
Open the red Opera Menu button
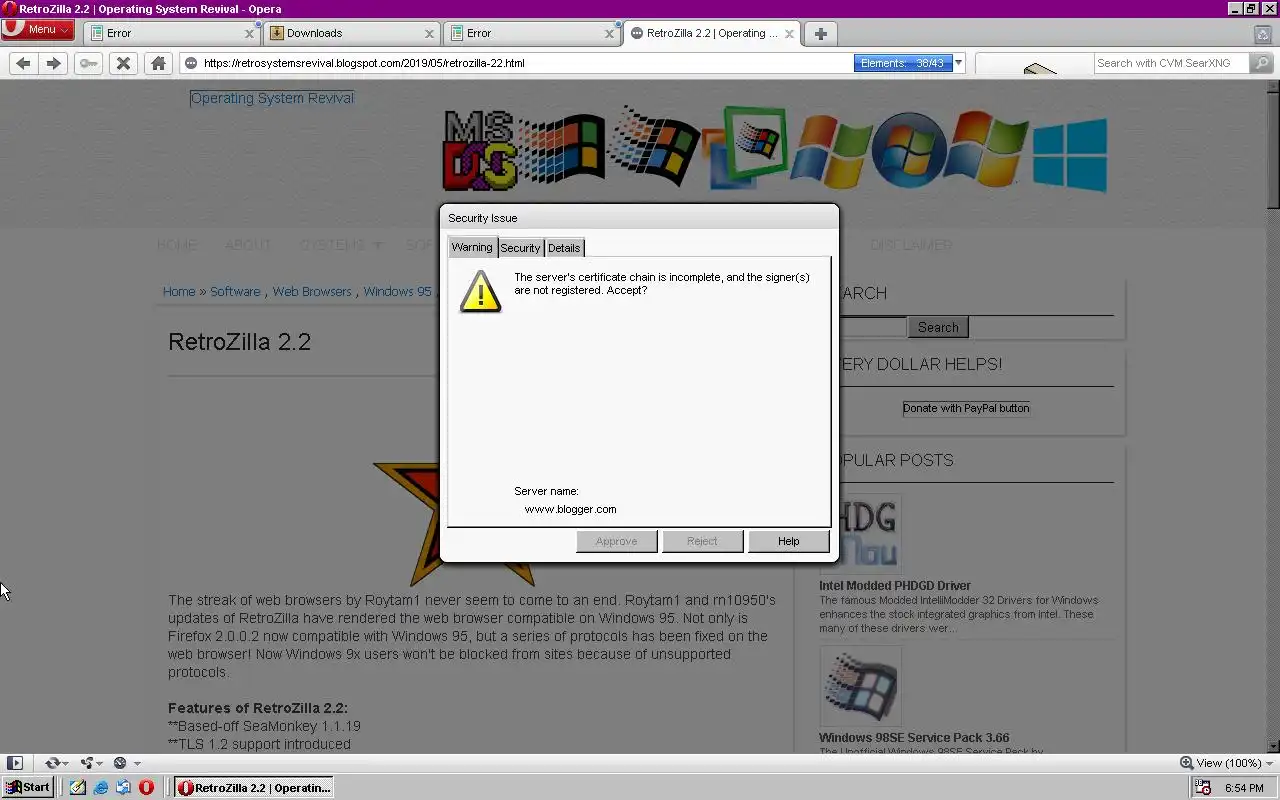point(37,29)
